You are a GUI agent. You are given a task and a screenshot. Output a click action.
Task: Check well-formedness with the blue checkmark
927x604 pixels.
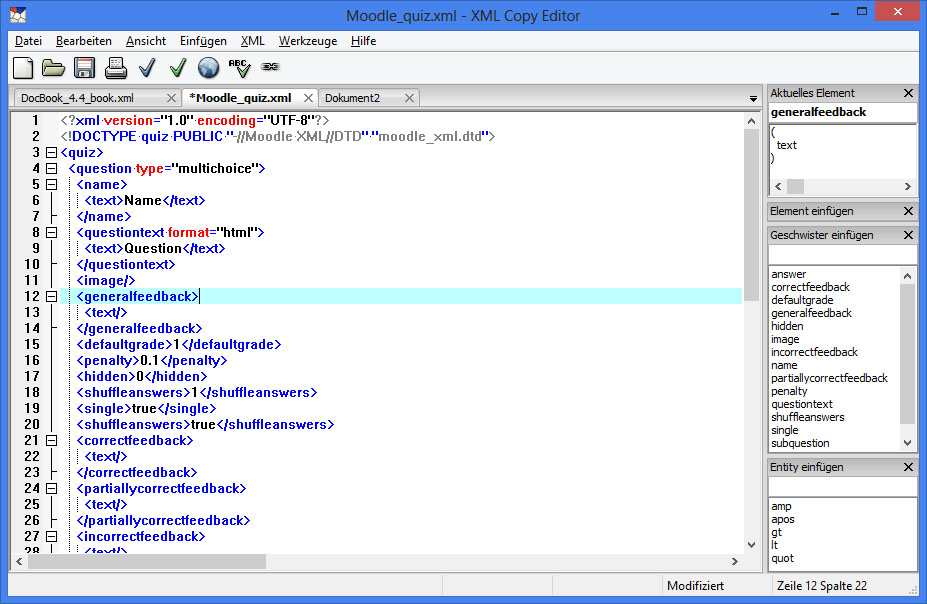point(147,68)
